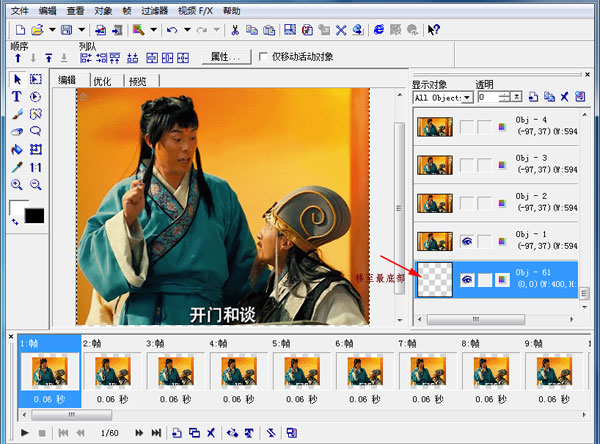Toggle lock box for Obj - 4
Screen dimensions: 600x444
[x=484, y=127]
